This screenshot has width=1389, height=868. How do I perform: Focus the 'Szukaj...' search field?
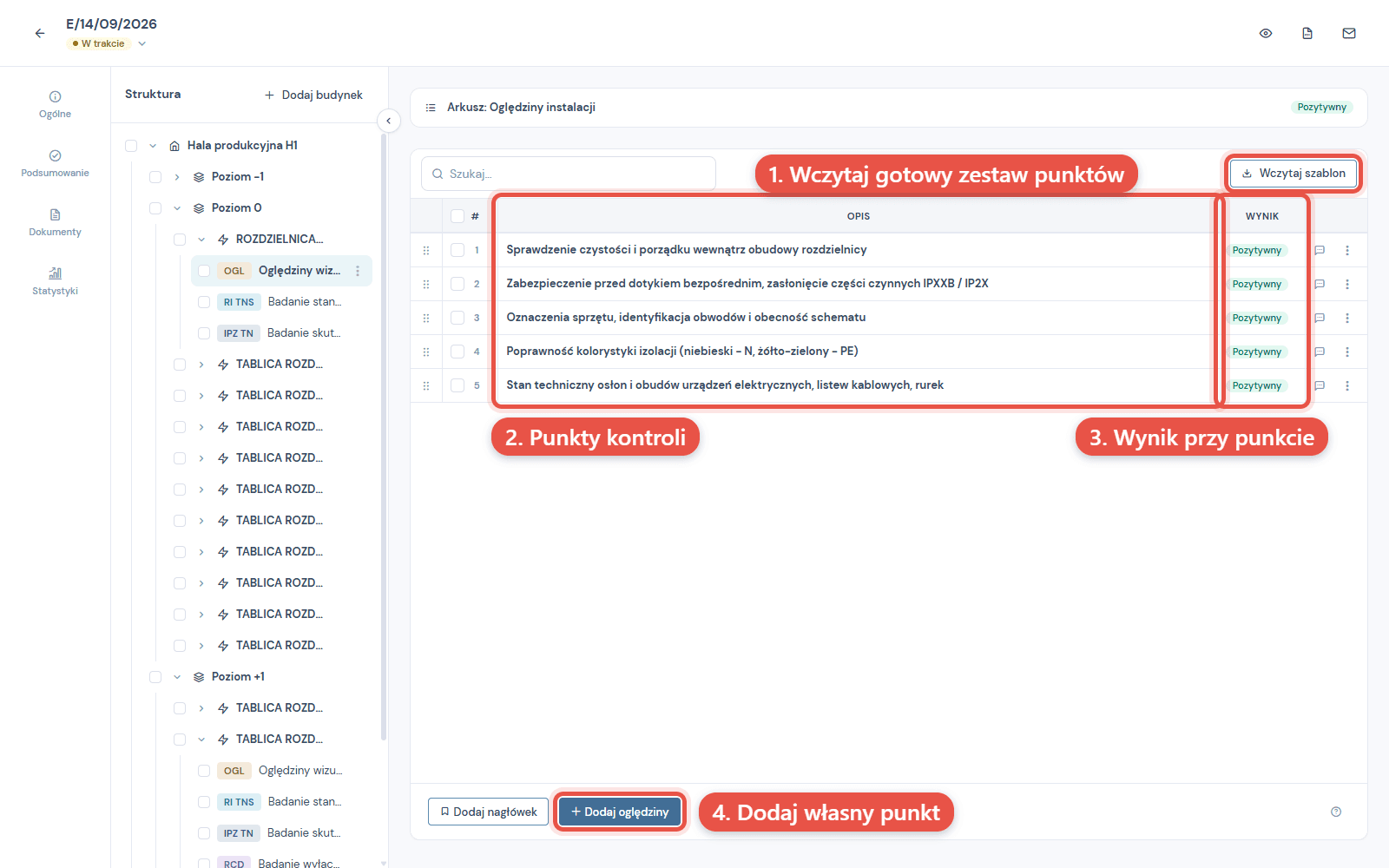569,174
